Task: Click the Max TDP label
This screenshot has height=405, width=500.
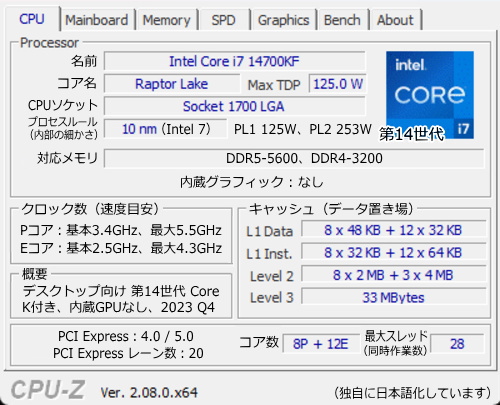Action: [x=274, y=85]
